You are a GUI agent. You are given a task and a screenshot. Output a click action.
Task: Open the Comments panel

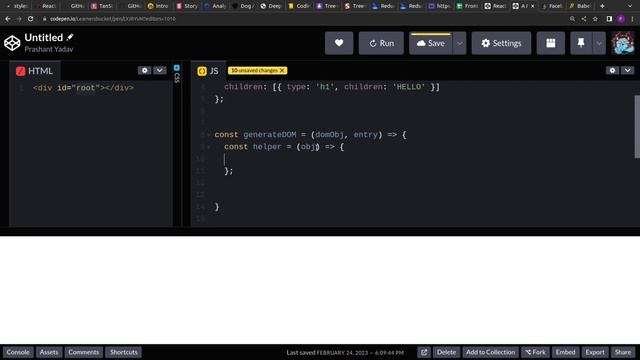pyautogui.click(x=84, y=352)
